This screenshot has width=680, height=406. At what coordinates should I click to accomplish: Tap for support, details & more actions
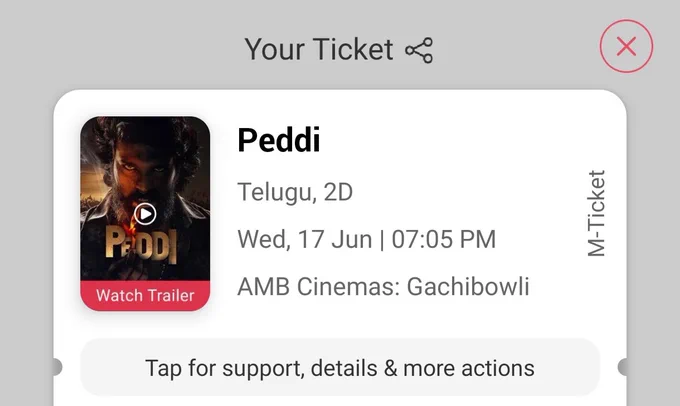(340, 368)
